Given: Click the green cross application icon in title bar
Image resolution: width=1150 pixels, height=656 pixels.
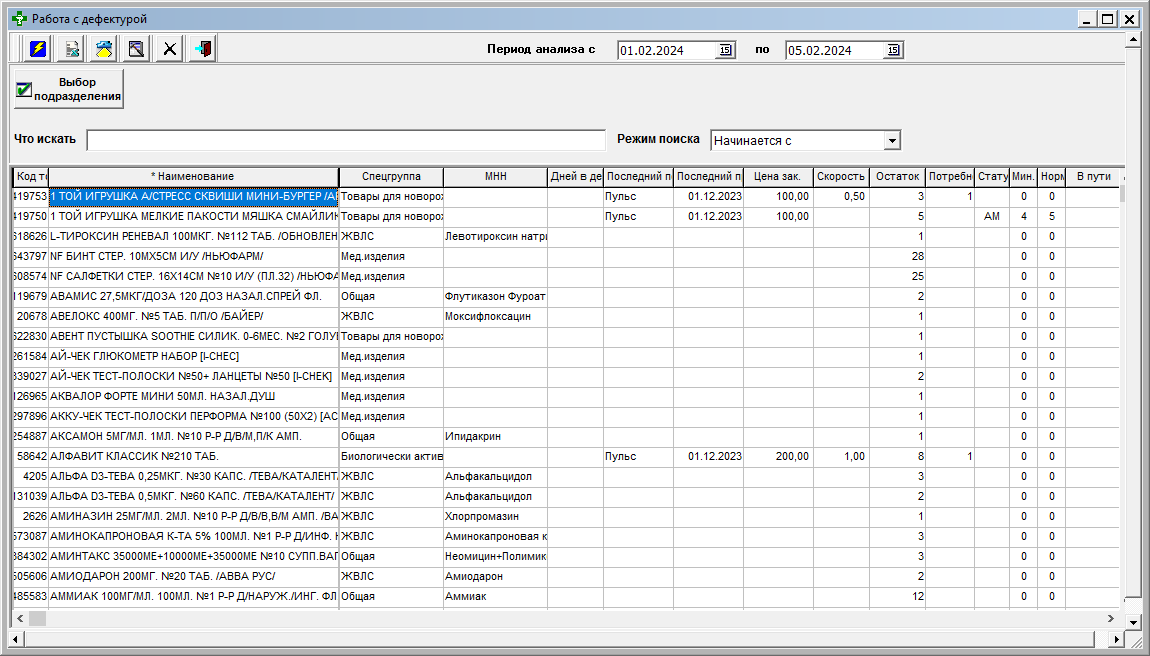Looking at the screenshot, I should [x=20, y=18].
